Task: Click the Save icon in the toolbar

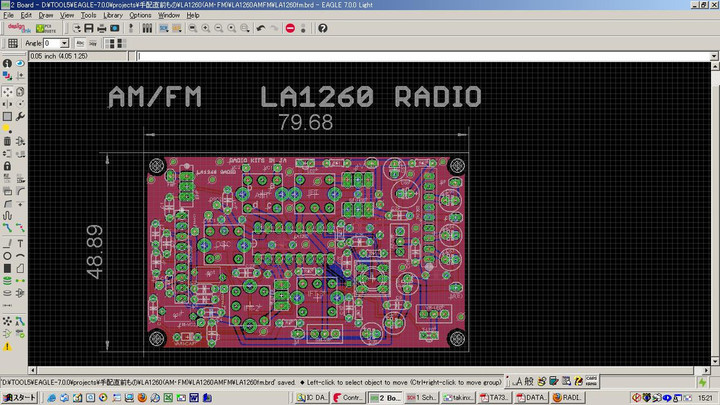Action: [89, 28]
